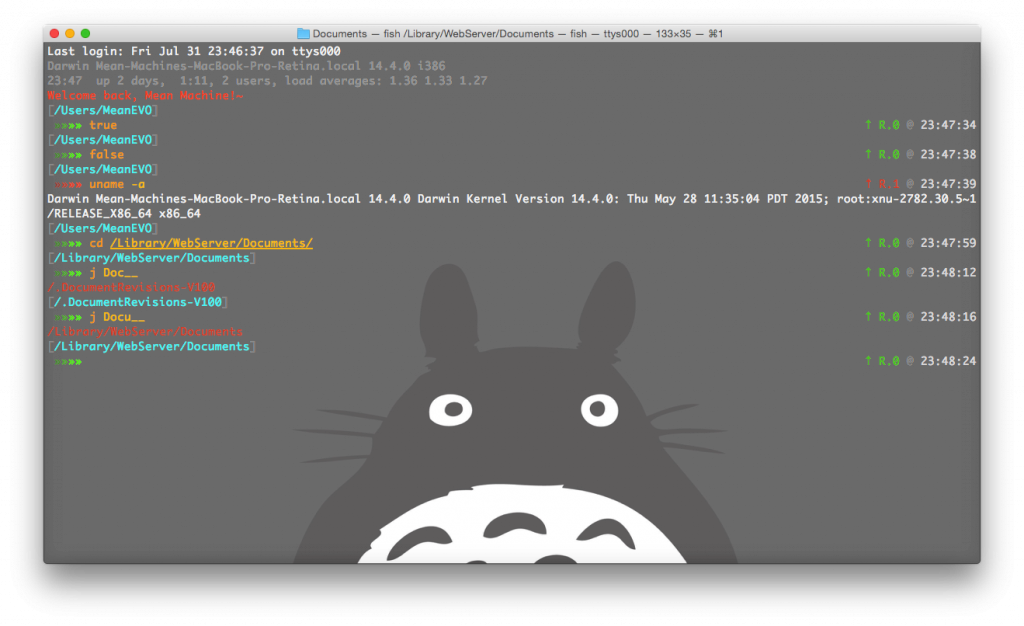This screenshot has height=626, width=1024.
Task: Click the green arrow status at 23:48:24
Action: coord(868,361)
